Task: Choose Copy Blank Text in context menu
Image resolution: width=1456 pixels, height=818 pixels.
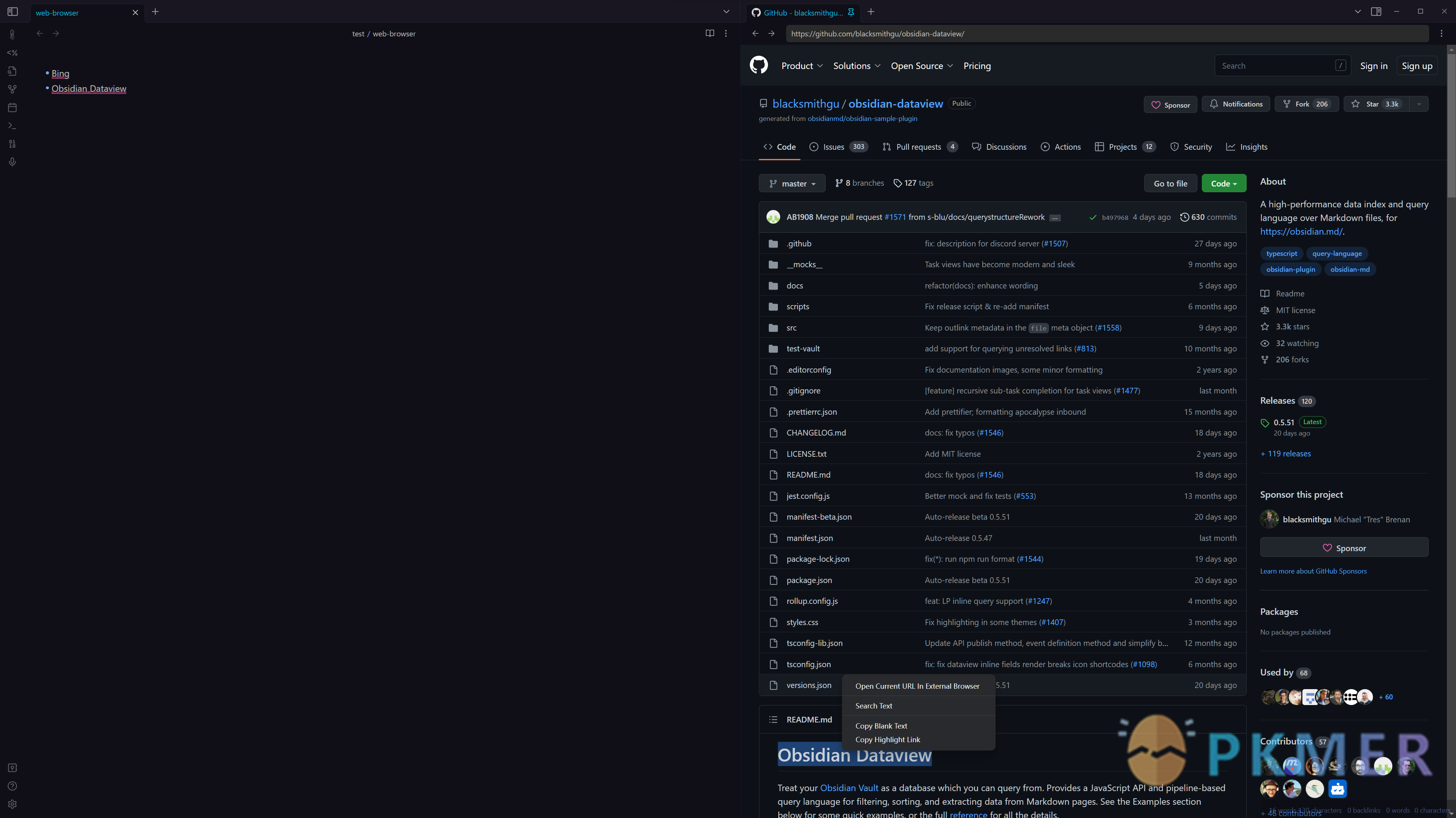Action: coord(917,726)
